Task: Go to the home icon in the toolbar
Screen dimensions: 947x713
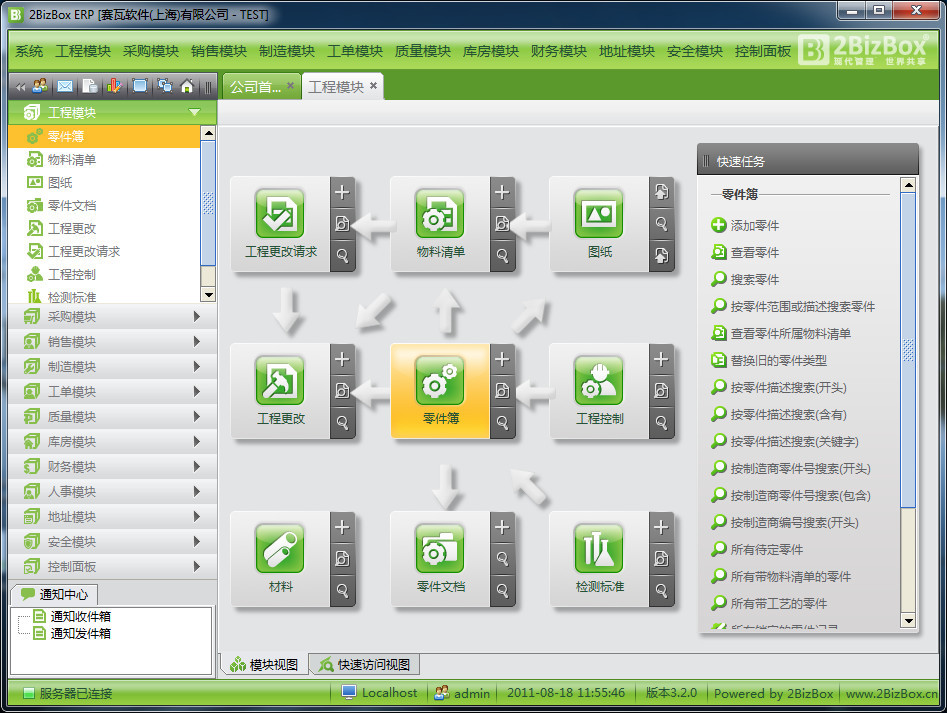Action: coord(187,86)
